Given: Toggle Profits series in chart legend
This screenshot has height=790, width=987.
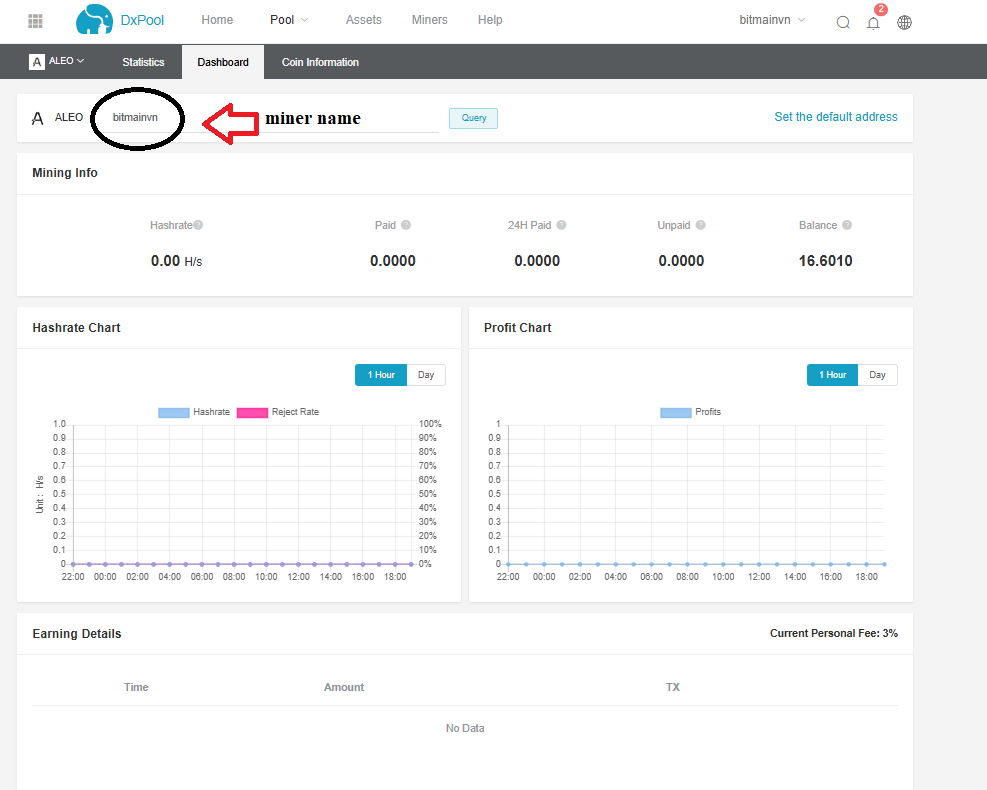Looking at the screenshot, I should [691, 412].
